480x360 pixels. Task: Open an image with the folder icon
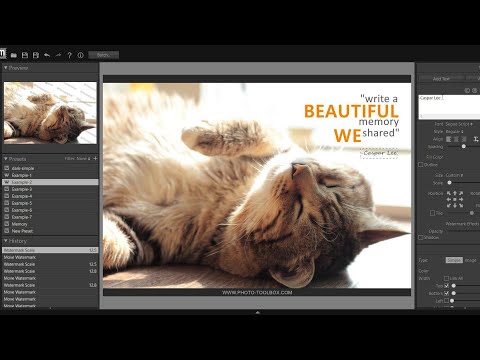pos(14,55)
